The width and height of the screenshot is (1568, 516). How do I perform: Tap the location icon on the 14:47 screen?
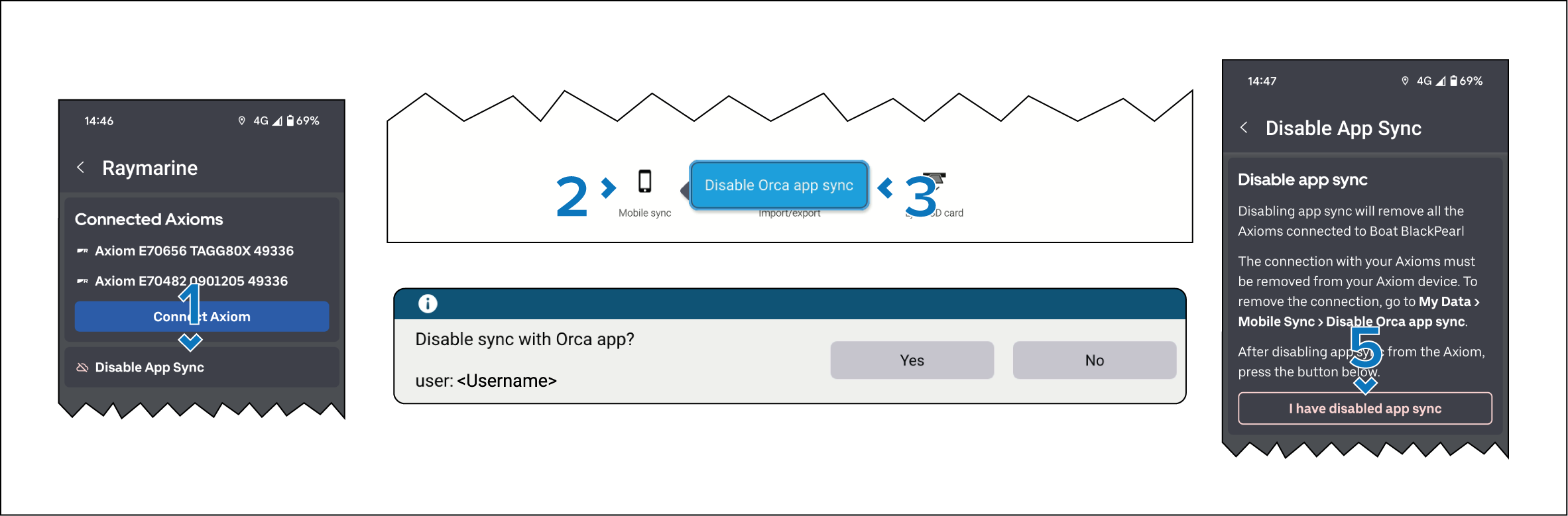[1405, 81]
